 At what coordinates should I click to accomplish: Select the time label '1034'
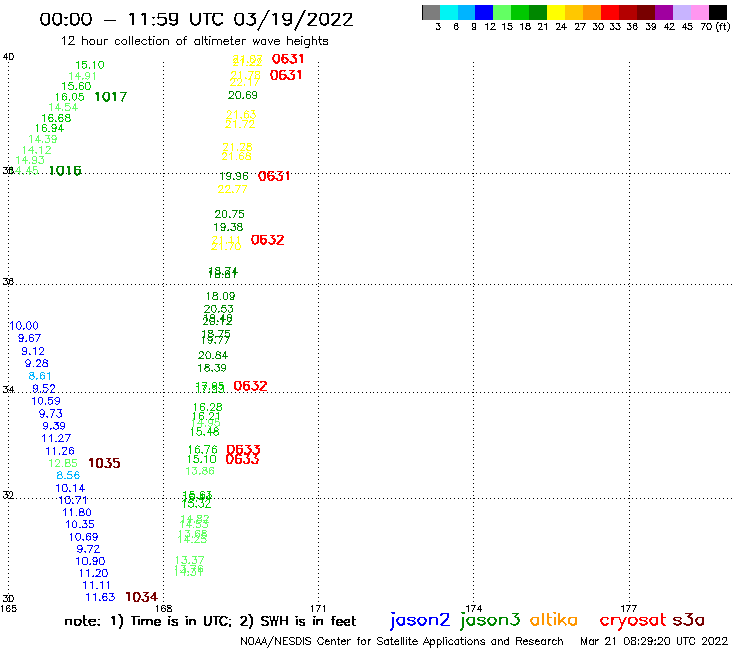coord(142,597)
